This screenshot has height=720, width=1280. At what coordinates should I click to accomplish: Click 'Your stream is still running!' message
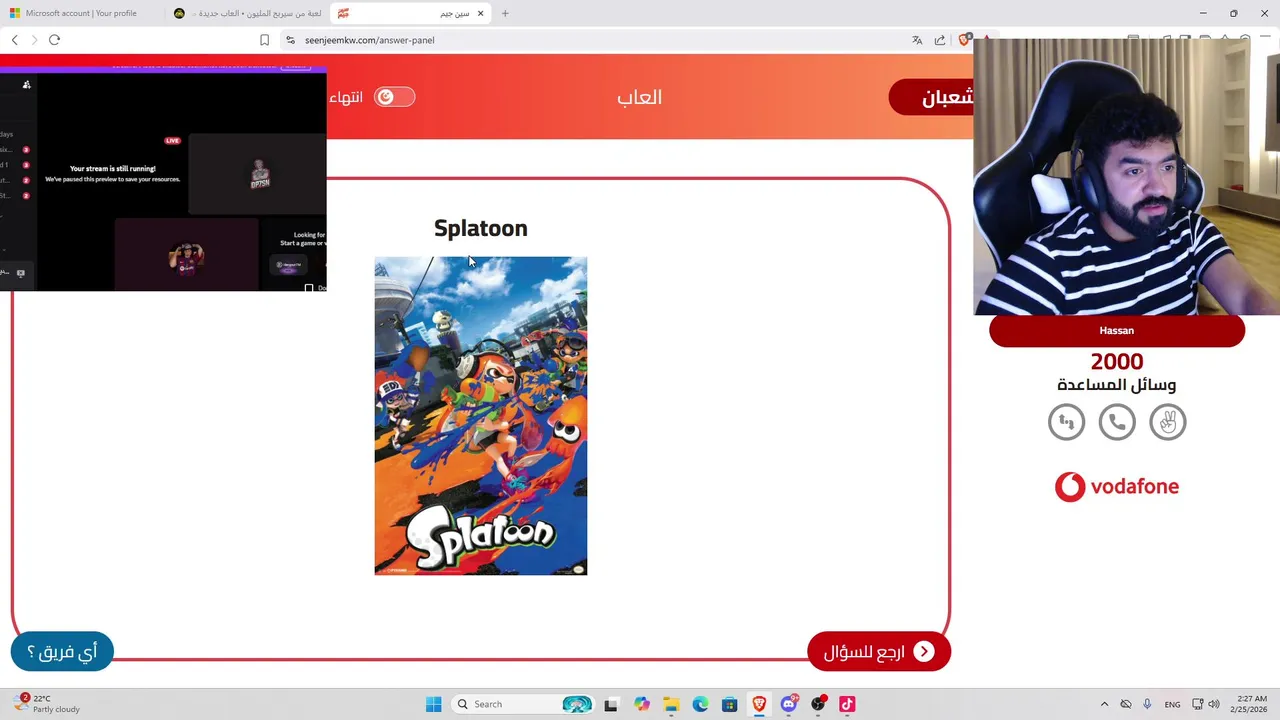click(x=112, y=169)
